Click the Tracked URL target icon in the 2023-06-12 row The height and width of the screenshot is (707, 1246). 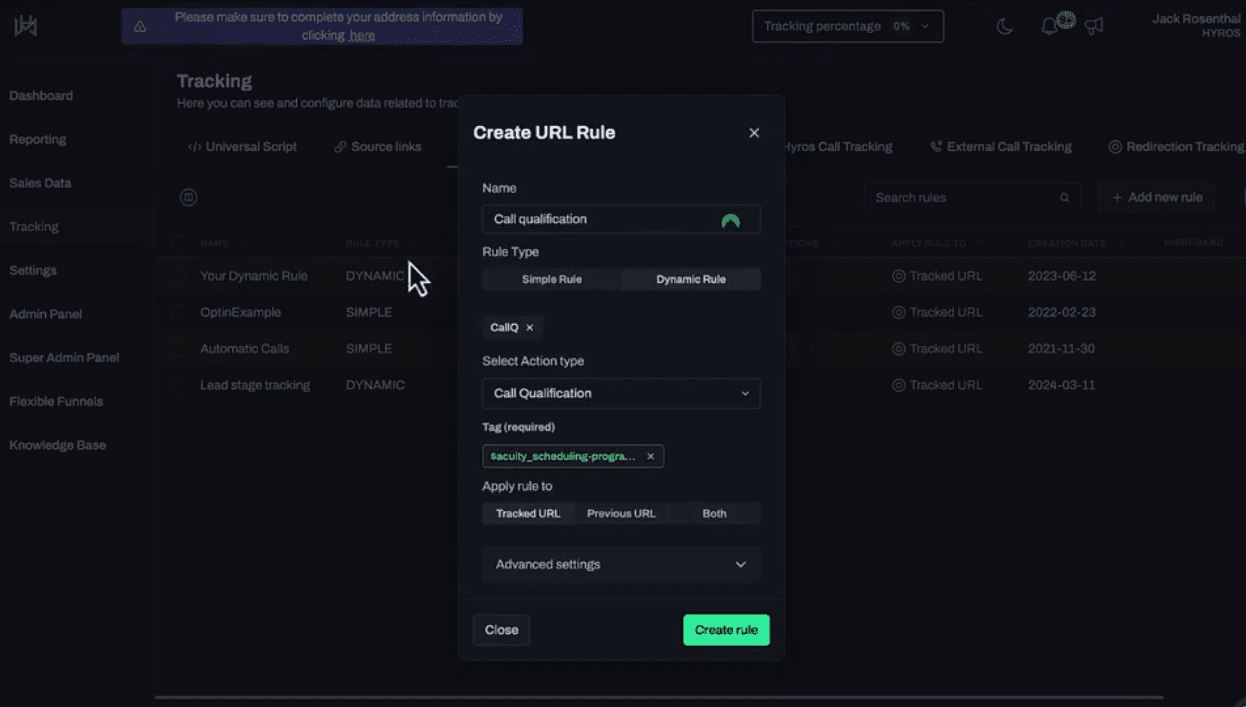click(x=898, y=276)
